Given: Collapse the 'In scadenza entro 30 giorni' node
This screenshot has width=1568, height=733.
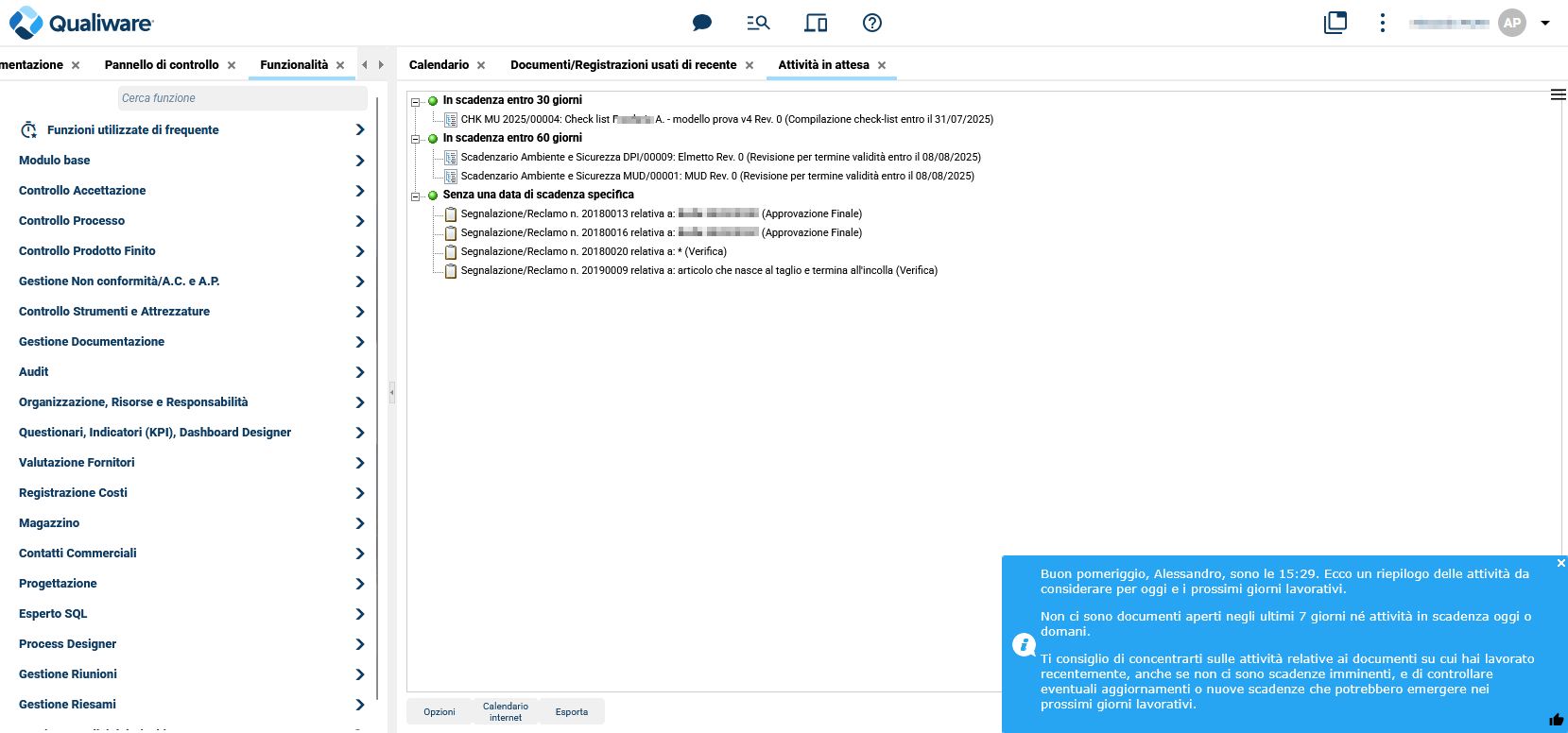Looking at the screenshot, I should pyautogui.click(x=415, y=101).
